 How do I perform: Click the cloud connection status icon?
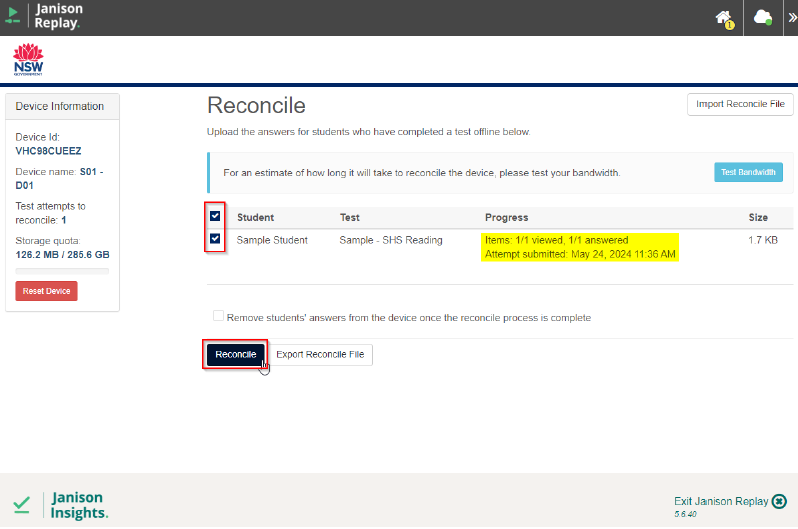(x=762, y=17)
